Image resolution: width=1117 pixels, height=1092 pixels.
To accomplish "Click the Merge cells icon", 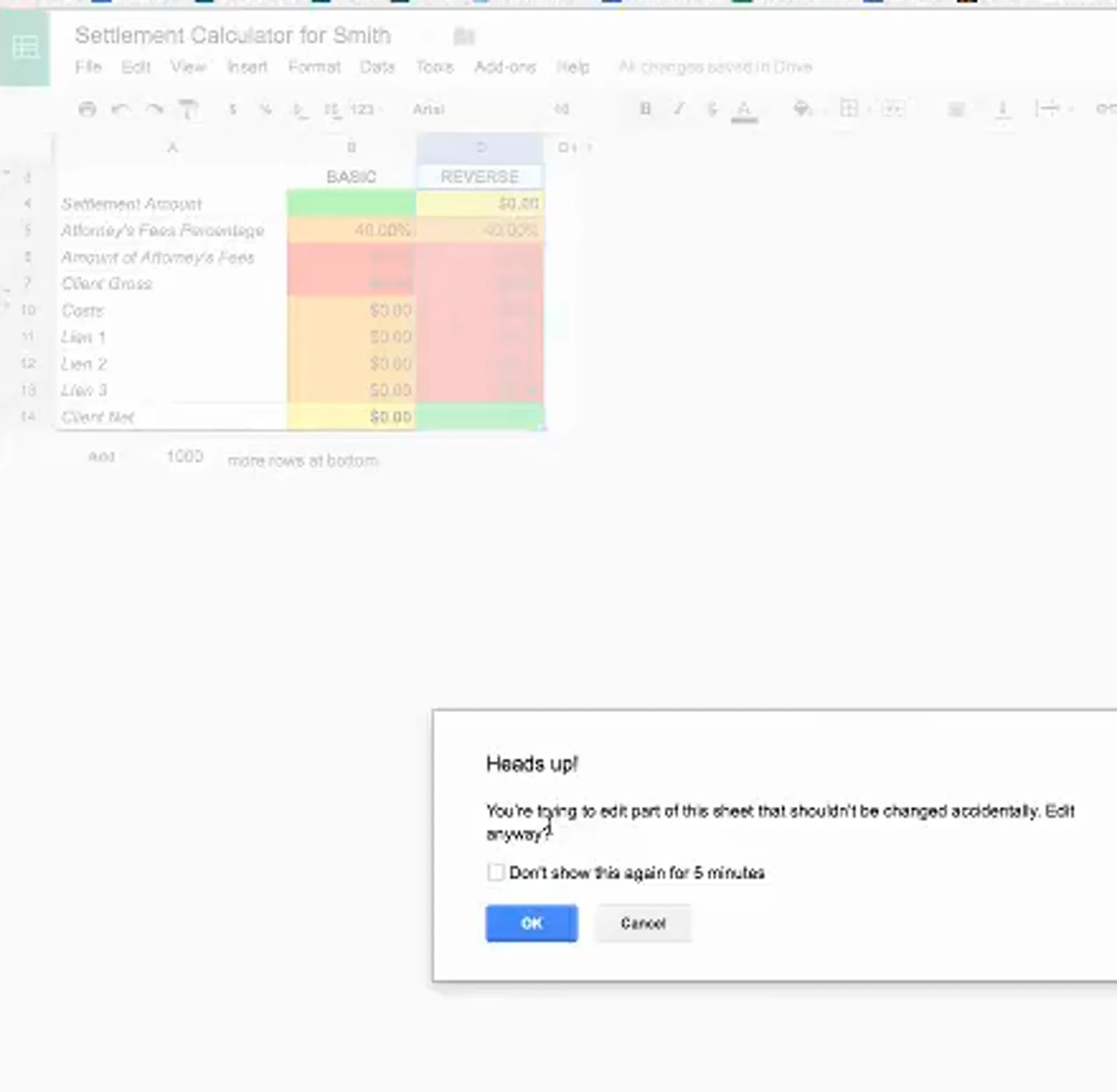I will (x=893, y=108).
